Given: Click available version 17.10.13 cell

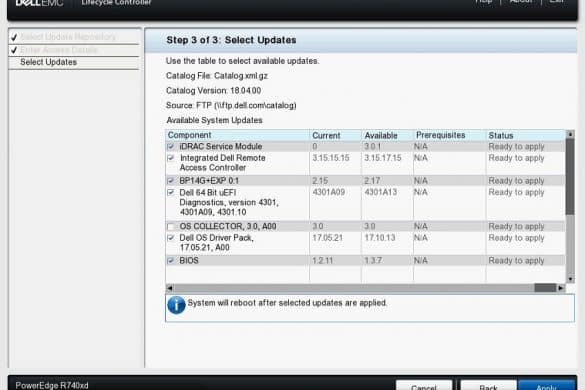Looking at the screenshot, I should (x=380, y=238).
